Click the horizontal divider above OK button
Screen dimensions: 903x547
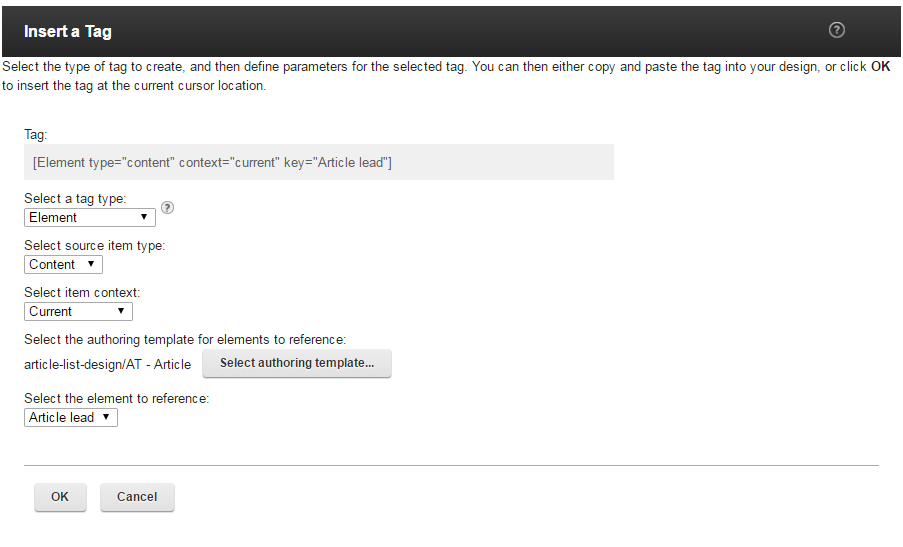click(451, 465)
